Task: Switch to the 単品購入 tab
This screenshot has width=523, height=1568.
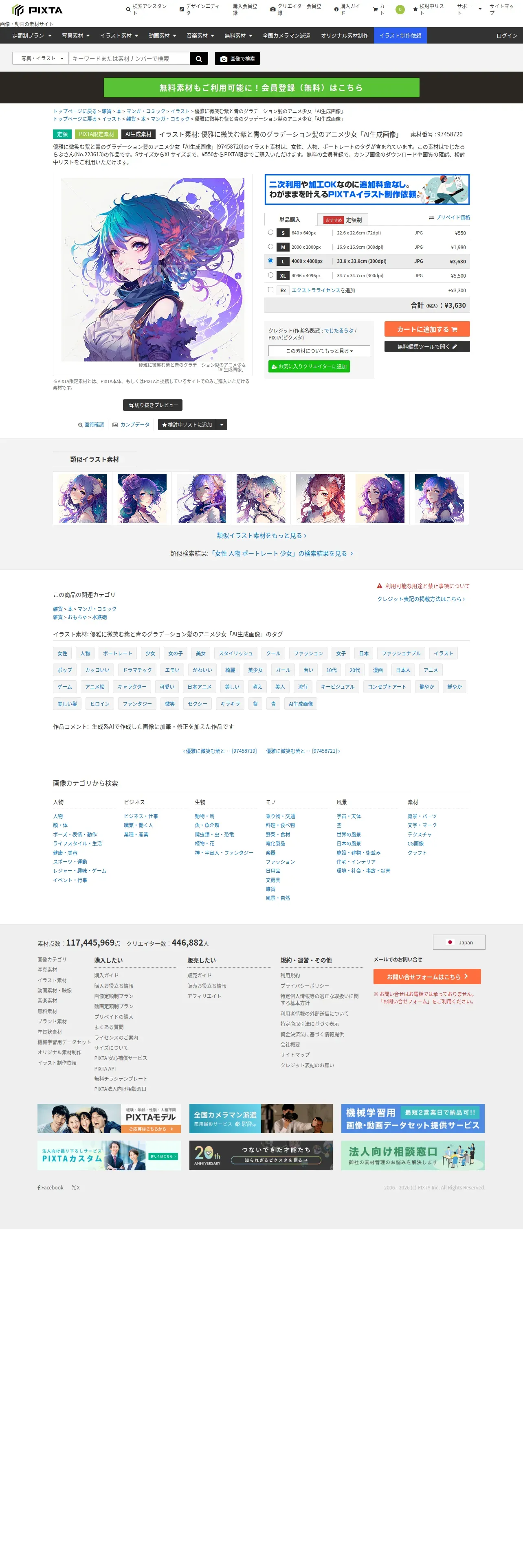Action: tap(290, 220)
